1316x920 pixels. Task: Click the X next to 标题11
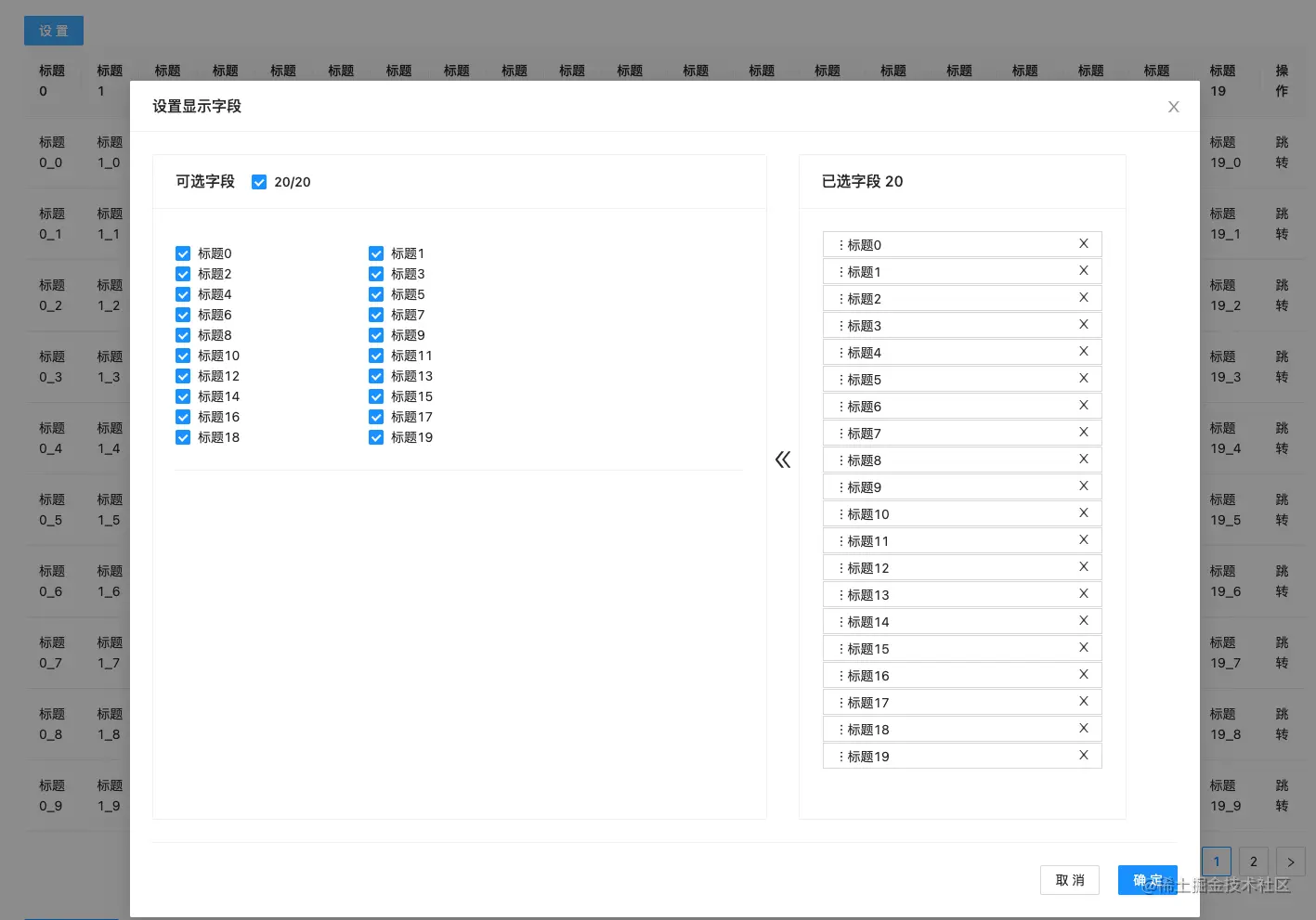tap(1083, 540)
